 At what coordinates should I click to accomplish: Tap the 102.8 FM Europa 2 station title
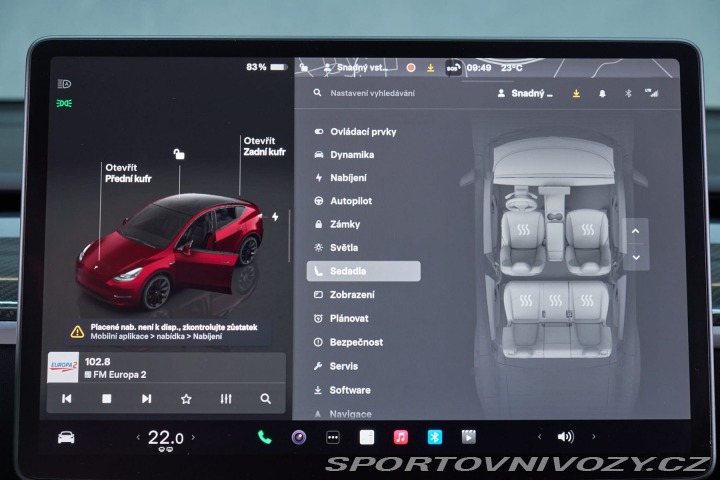tap(116, 368)
